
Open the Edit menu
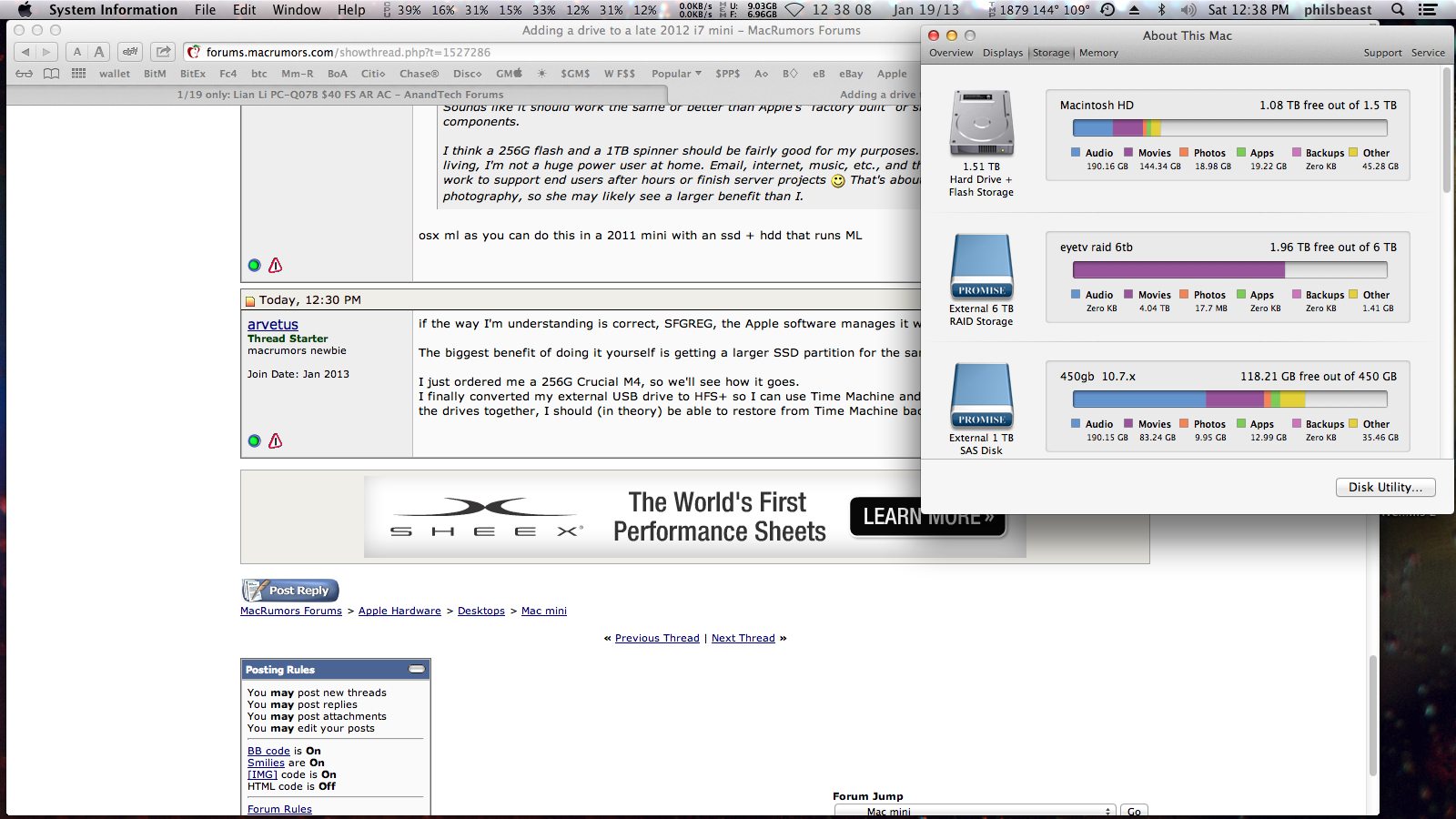(x=244, y=10)
